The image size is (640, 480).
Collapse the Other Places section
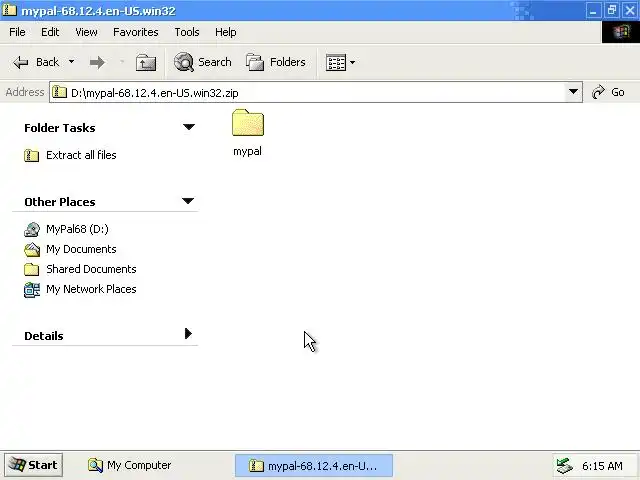pos(188,201)
